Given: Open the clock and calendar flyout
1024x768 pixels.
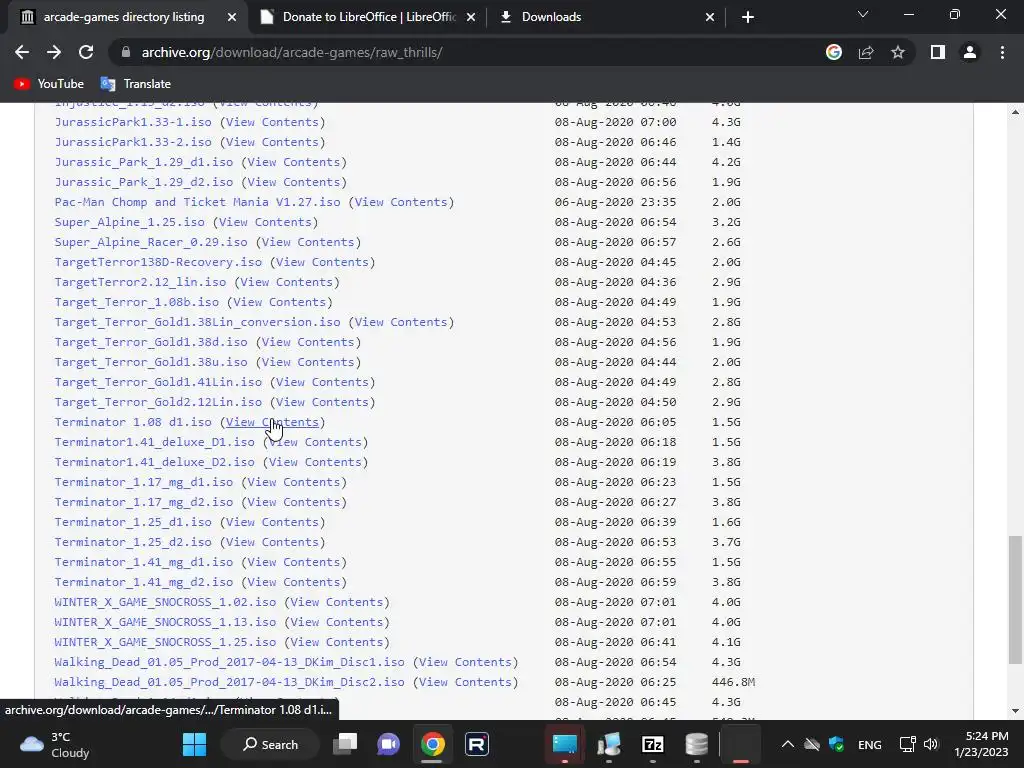Looking at the screenshot, I should [x=981, y=744].
